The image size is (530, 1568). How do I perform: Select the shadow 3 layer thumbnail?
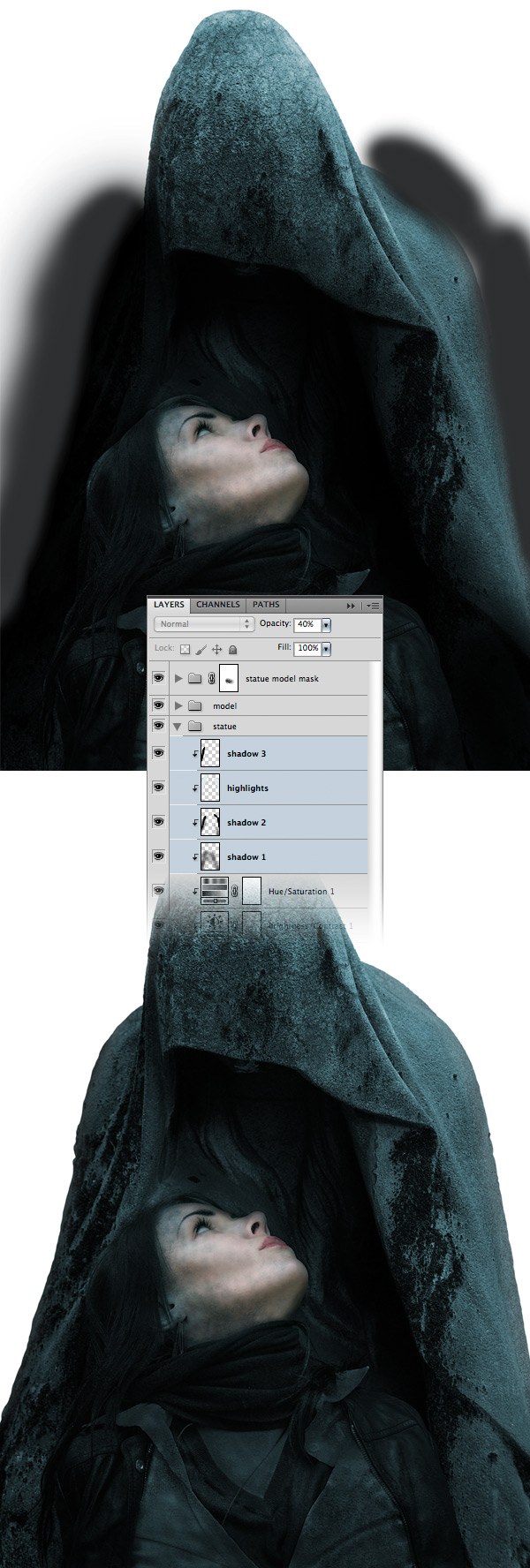[210, 754]
